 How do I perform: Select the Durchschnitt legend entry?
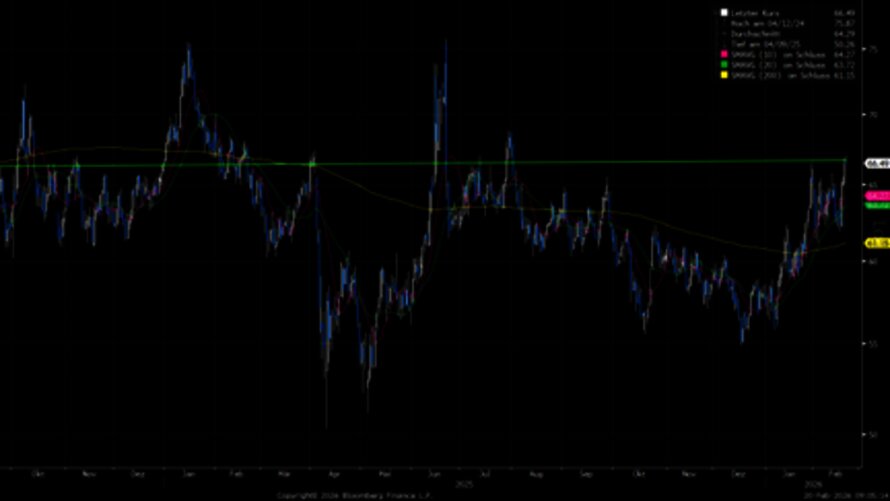point(762,34)
